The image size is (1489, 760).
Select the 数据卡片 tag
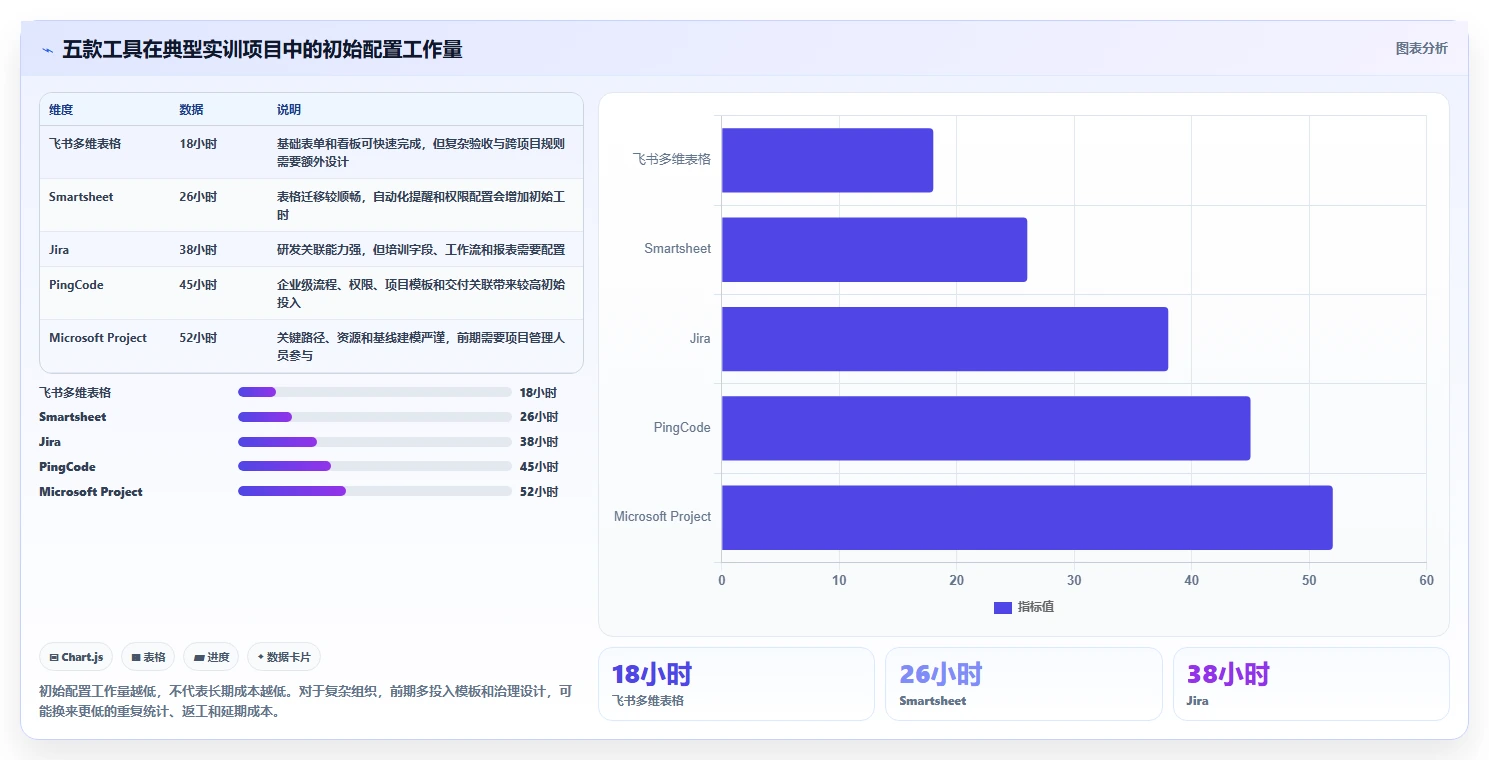click(x=284, y=657)
